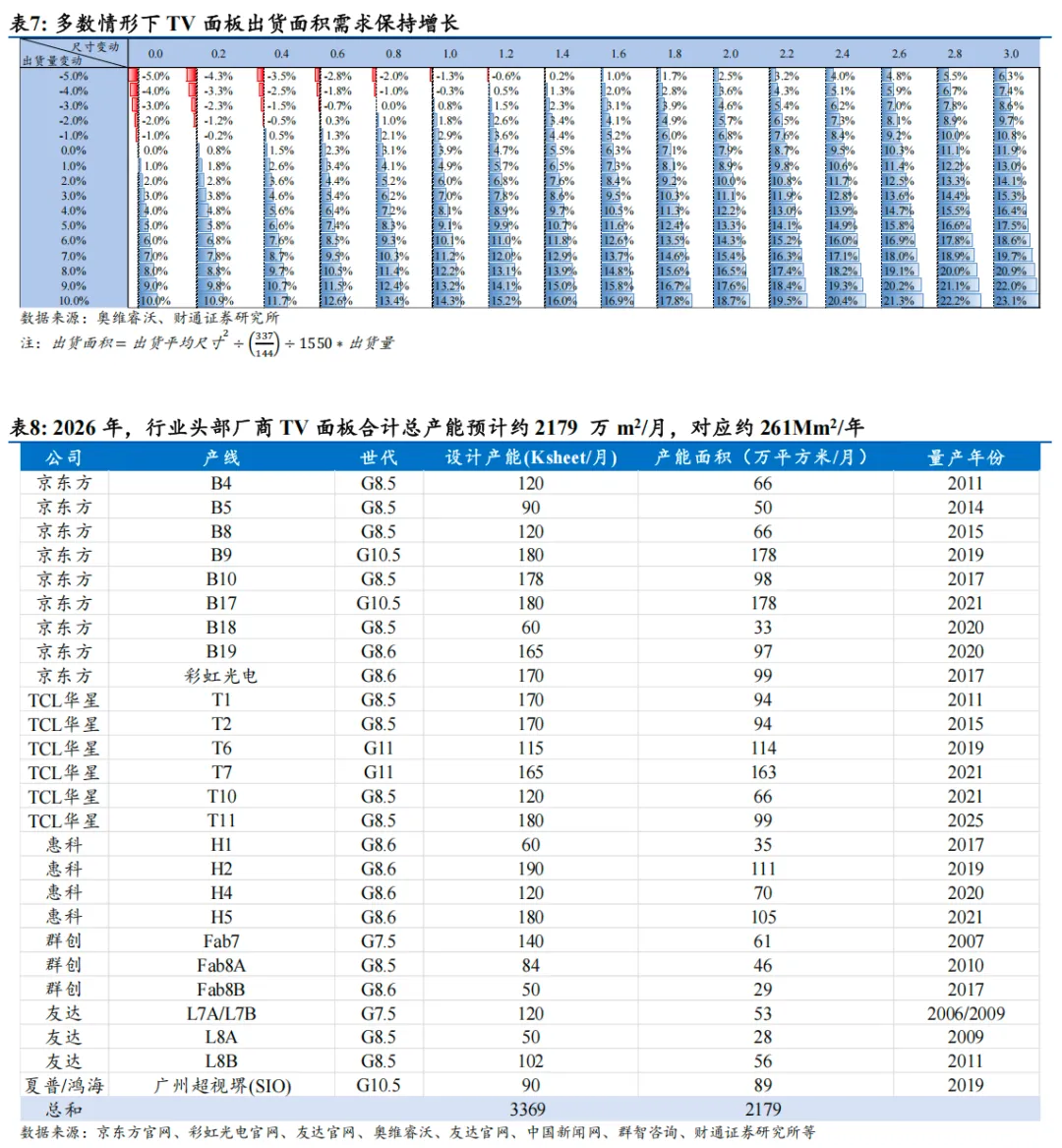Click the 3369 total design capacity cell
This screenshot has height=1148, width=1062.
(x=528, y=1110)
